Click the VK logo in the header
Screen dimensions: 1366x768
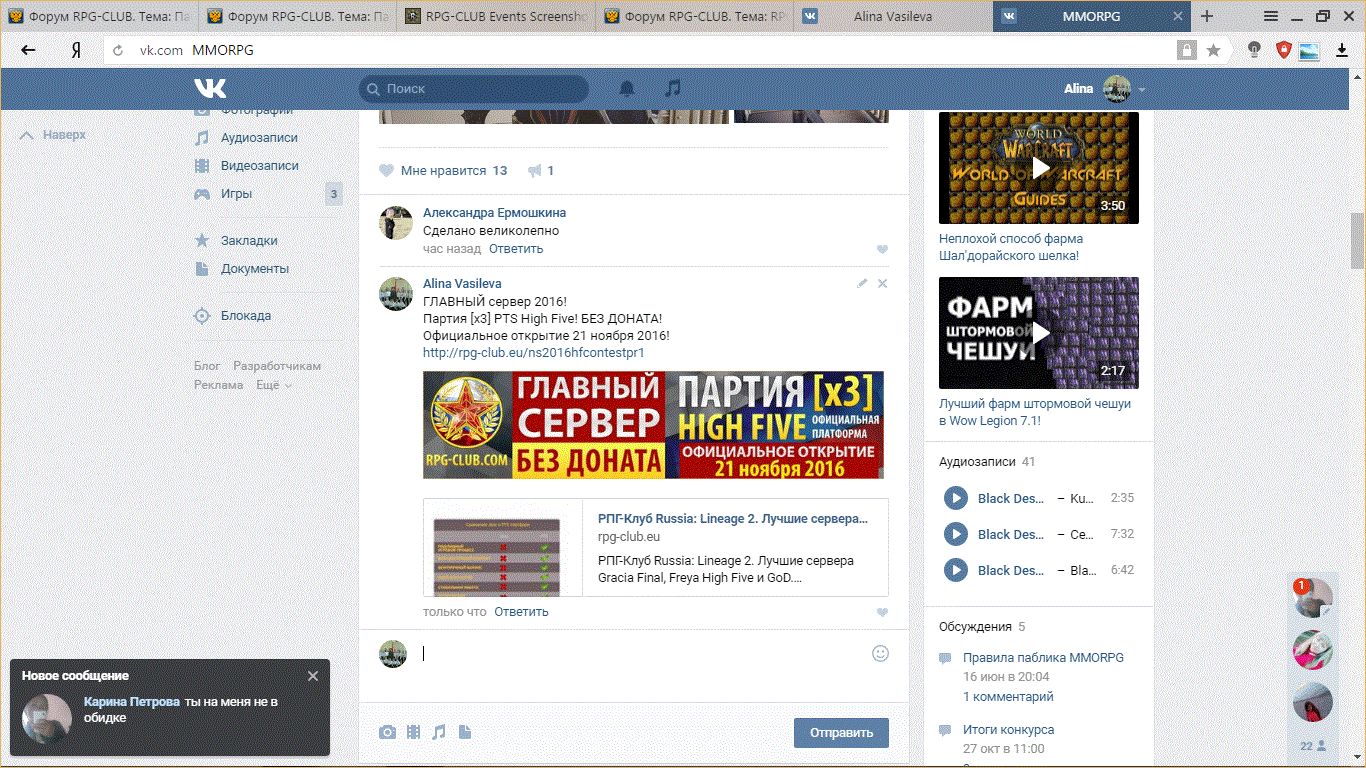(x=210, y=89)
